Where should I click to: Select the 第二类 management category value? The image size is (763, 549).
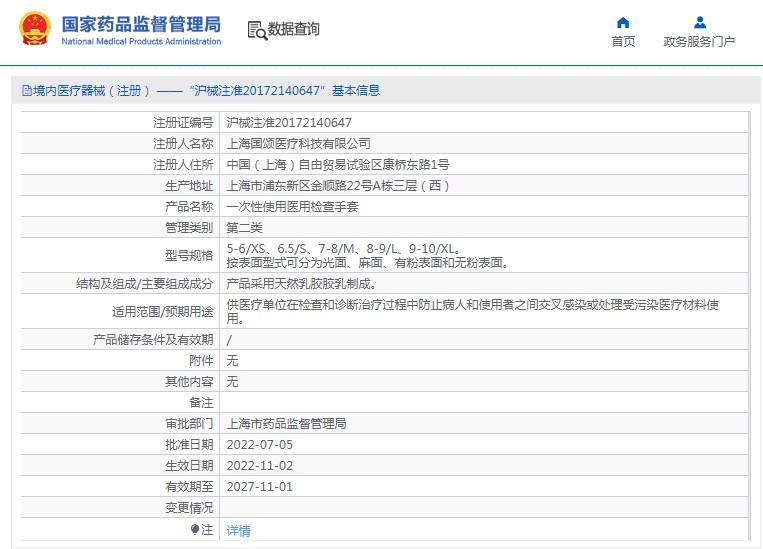coord(244,227)
